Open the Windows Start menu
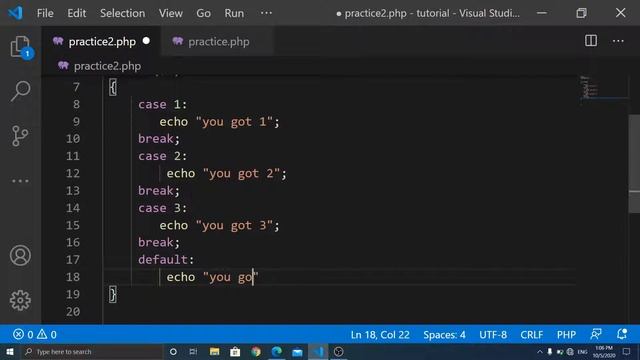 pos(10,352)
